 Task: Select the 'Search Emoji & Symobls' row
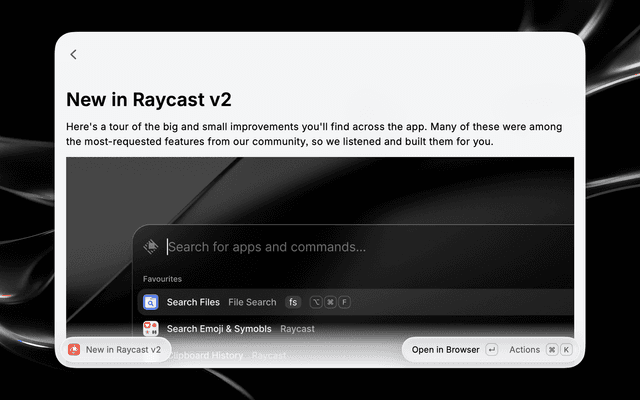point(356,329)
